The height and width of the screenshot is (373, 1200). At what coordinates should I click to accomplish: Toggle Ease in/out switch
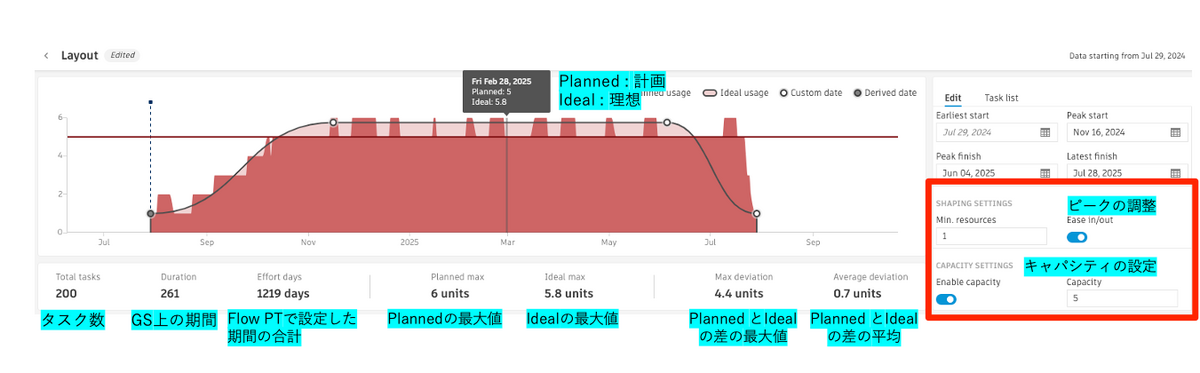click(x=1077, y=237)
